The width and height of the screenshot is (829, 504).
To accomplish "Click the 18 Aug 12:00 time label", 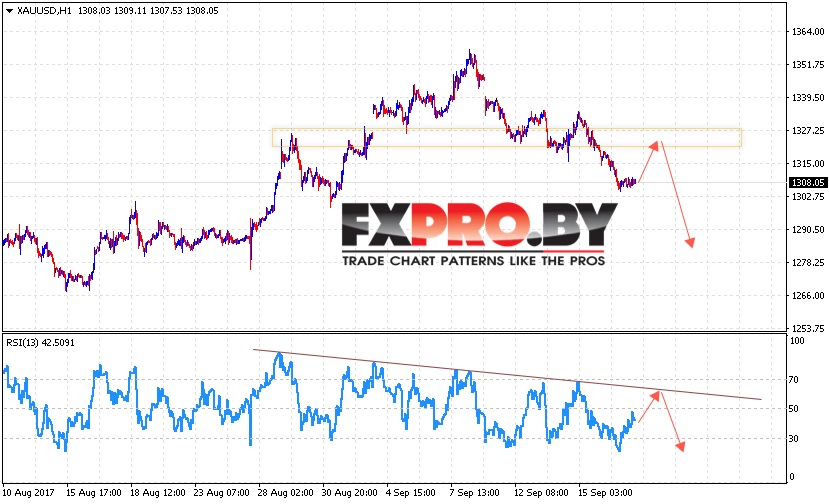I will click(x=158, y=492).
